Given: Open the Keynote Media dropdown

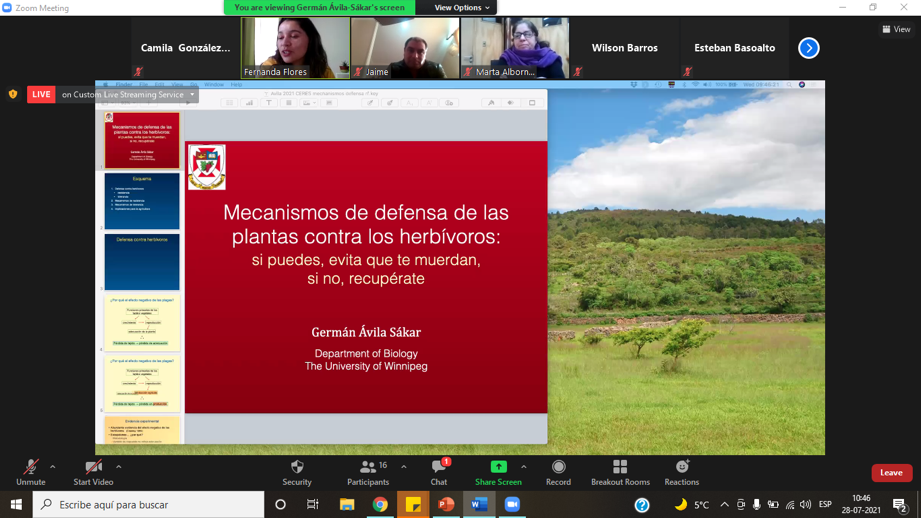Looking at the screenshot, I should 309,102.
